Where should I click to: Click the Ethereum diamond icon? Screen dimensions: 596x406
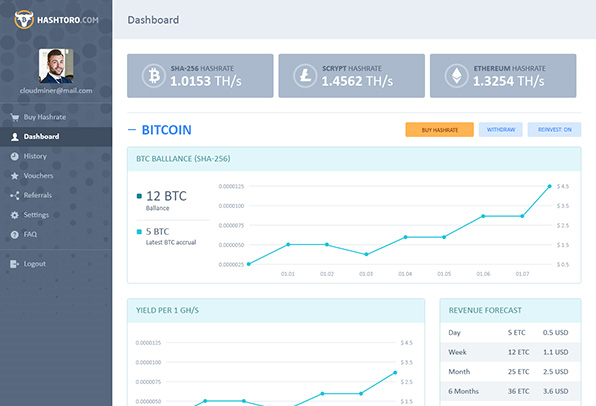click(x=456, y=76)
